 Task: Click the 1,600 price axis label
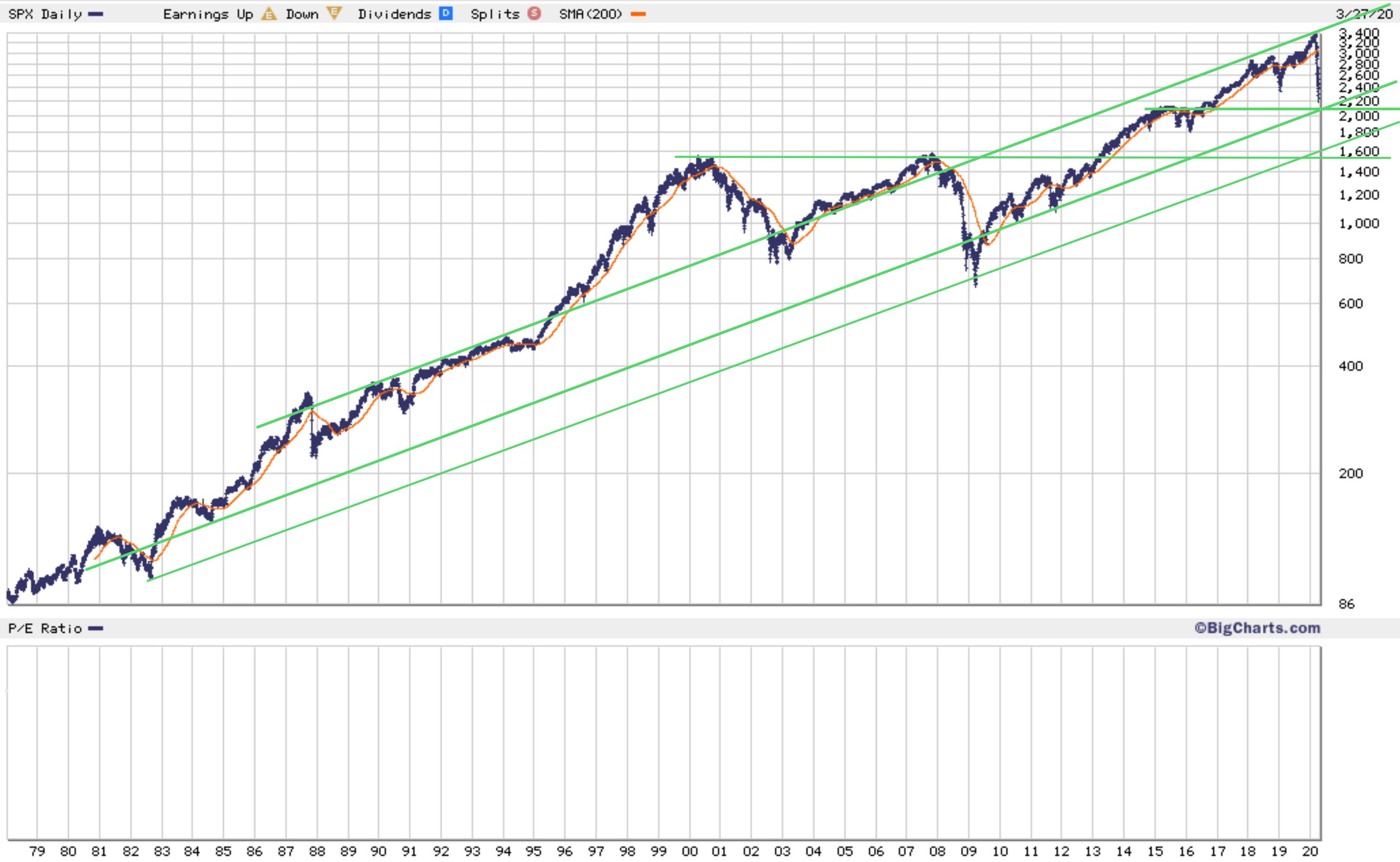tap(1359, 151)
